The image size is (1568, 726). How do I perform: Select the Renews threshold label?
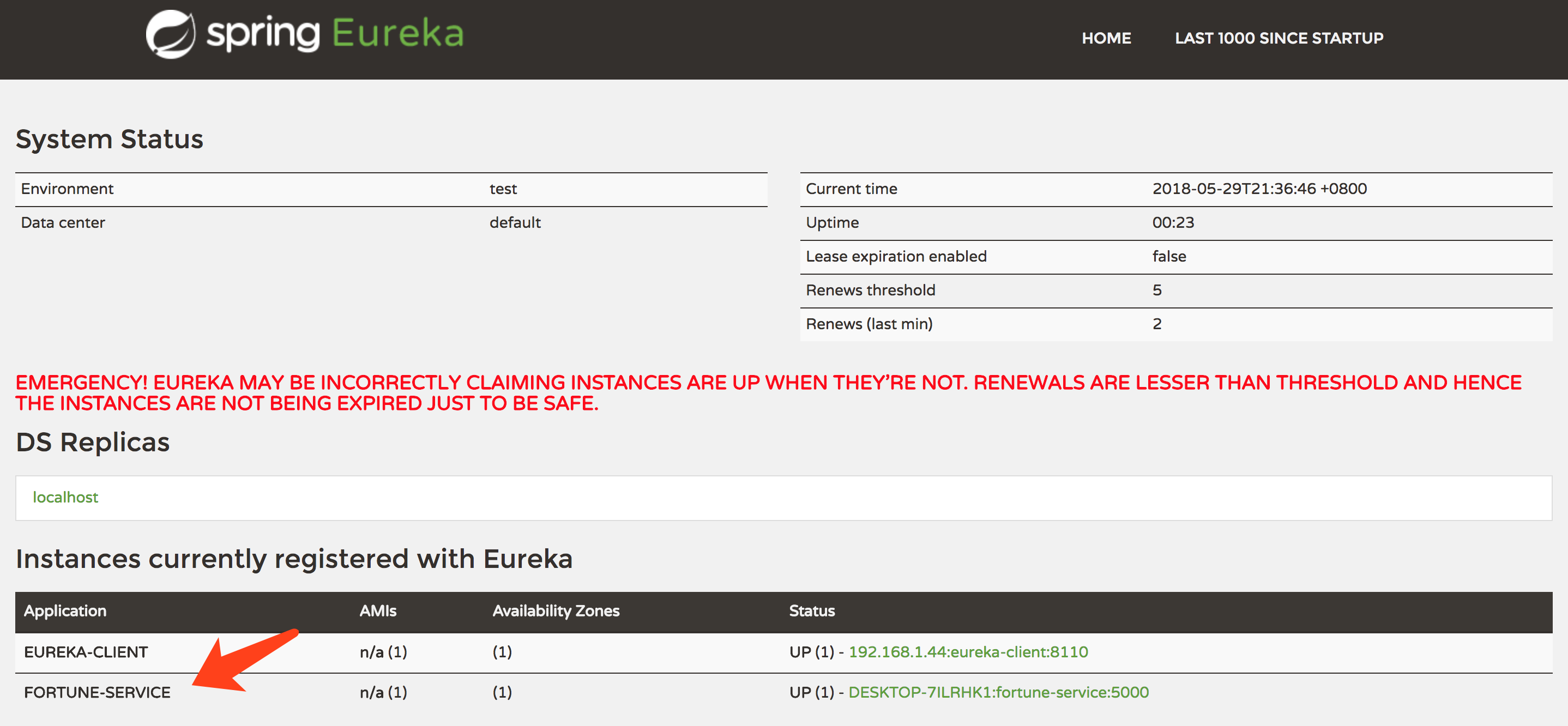871,291
